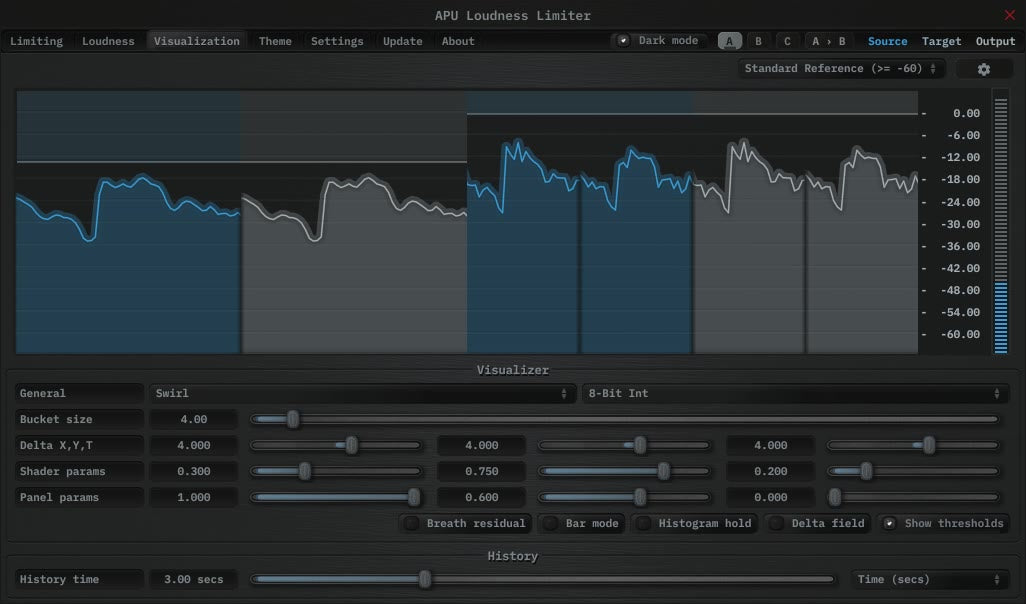Viewport: 1026px width, 604px height.
Task: Click the 0.00 dB scale label
Action: pos(966,113)
